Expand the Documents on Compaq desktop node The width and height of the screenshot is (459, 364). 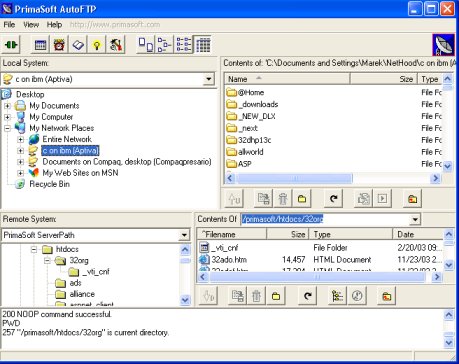pos(21,162)
